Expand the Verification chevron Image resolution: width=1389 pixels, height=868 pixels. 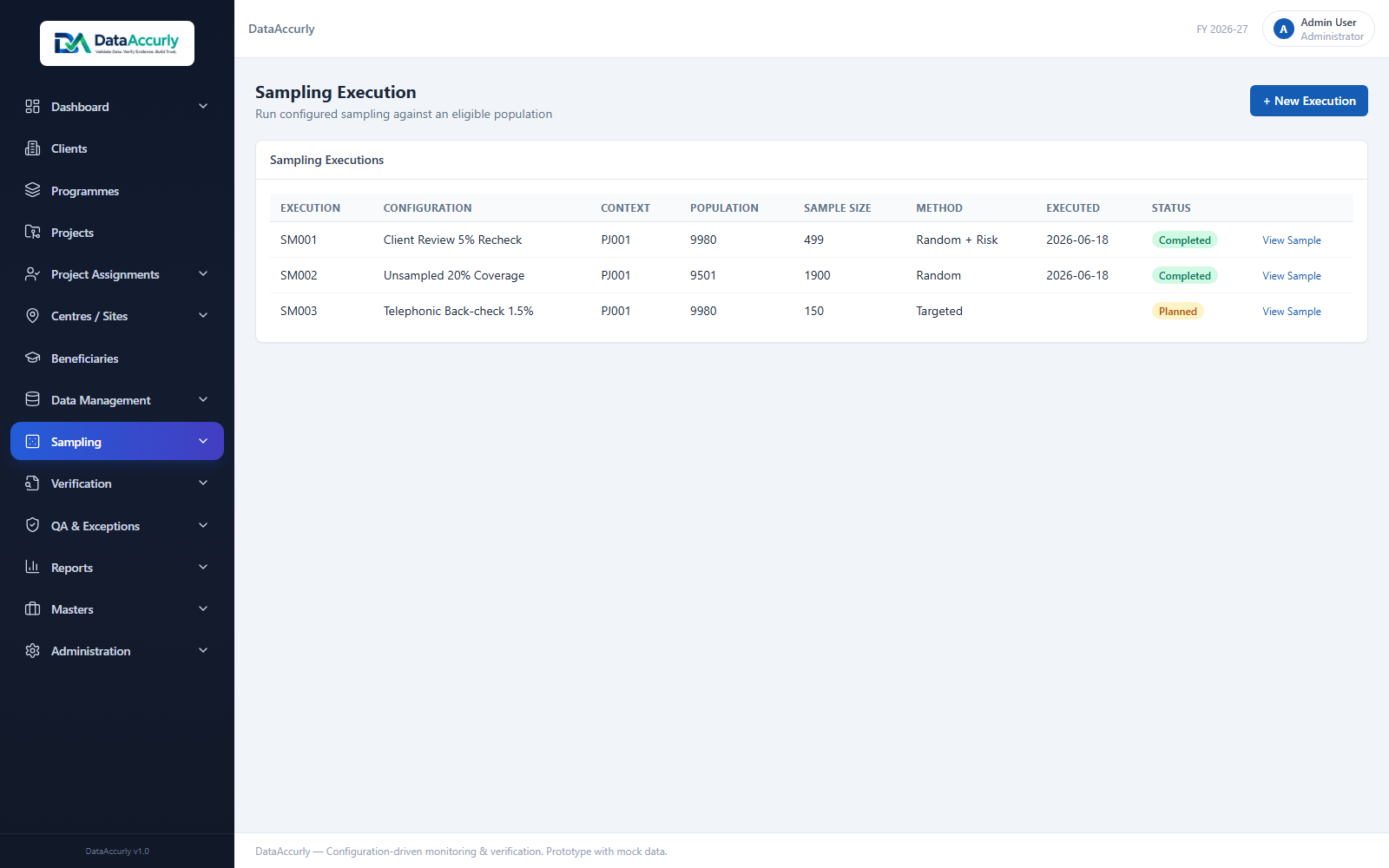(x=203, y=483)
